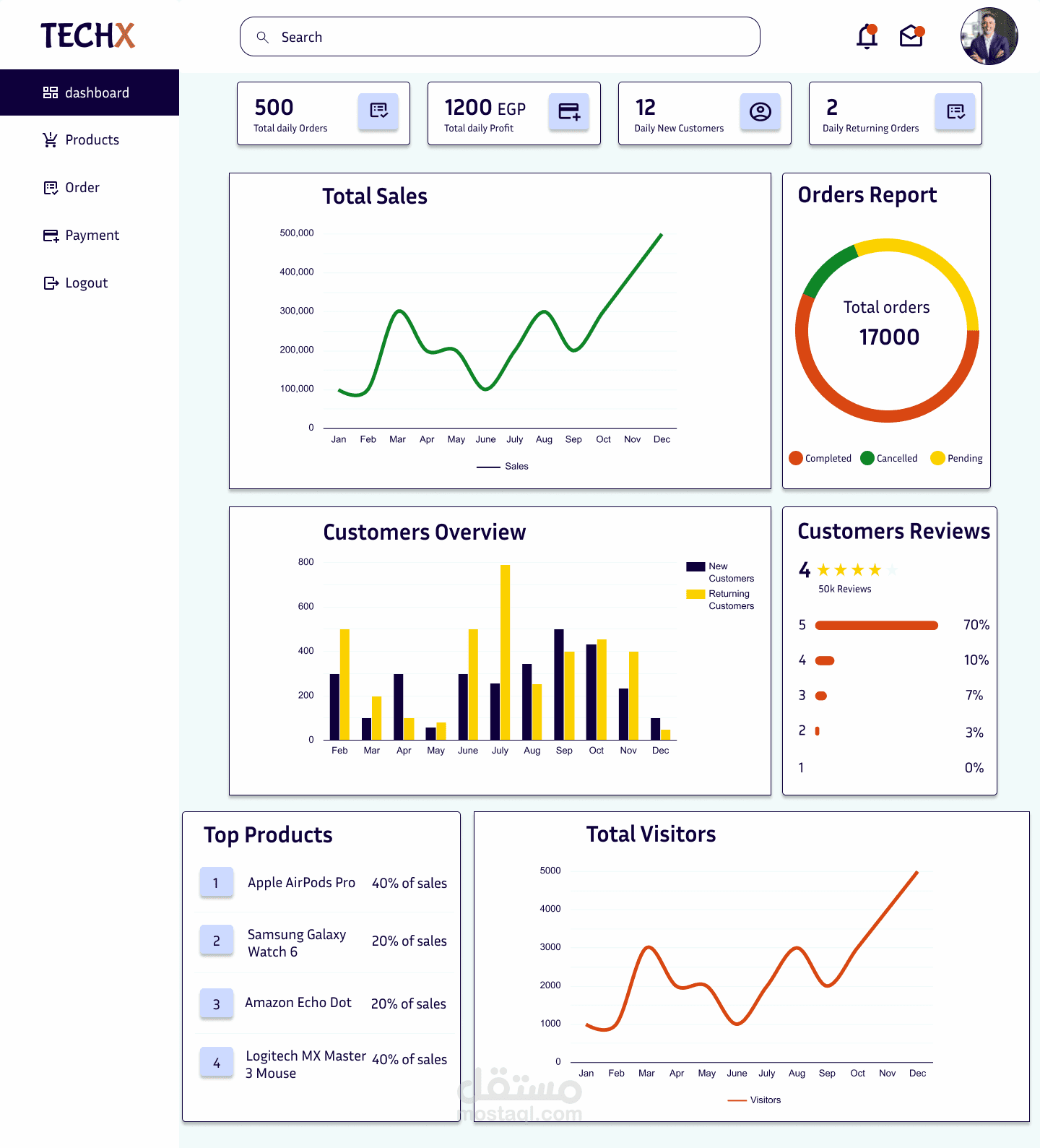Click rank badge number 4 in Top Products
The height and width of the screenshot is (1148, 1040).
point(216,1062)
